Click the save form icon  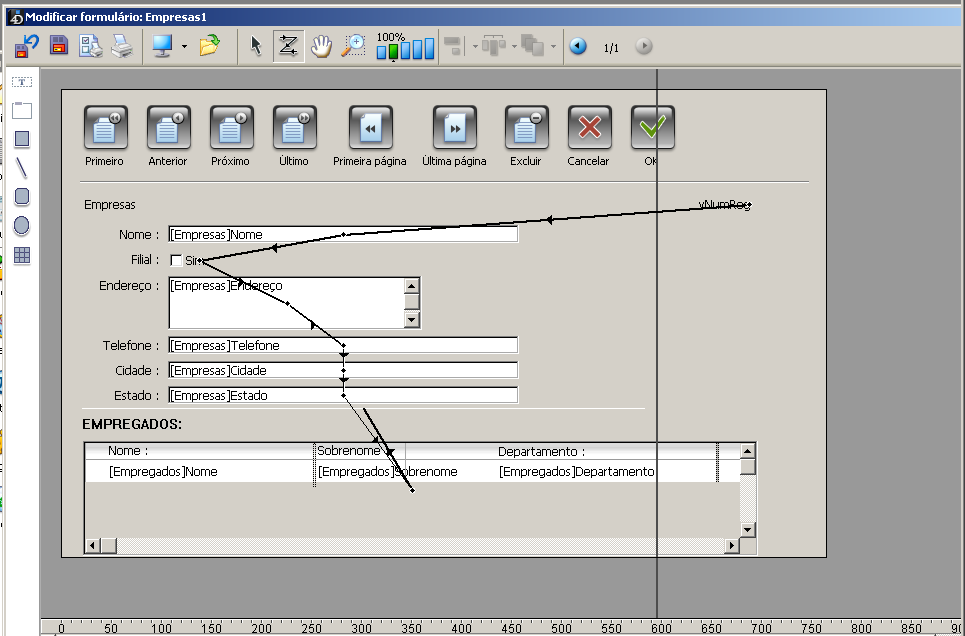click(59, 46)
